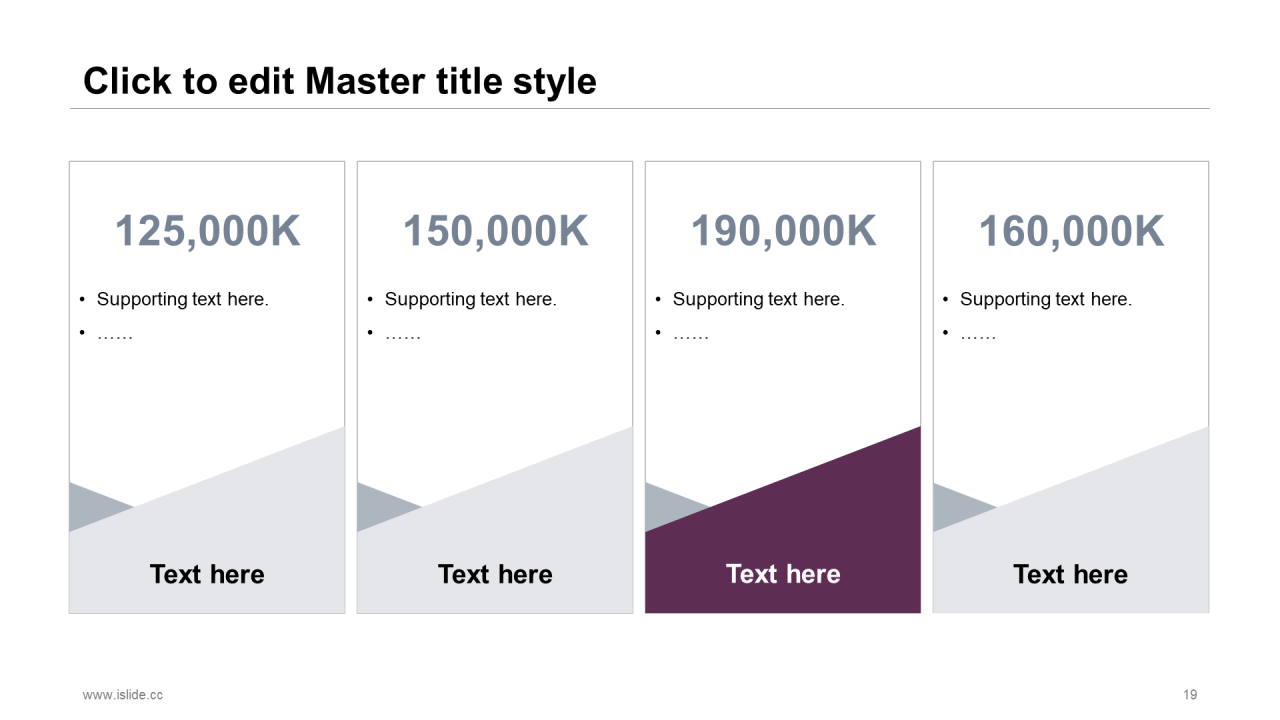This screenshot has height=720, width=1280.
Task: Click 'Supporting text here.' under 160,000K
Action: pos(1046,299)
